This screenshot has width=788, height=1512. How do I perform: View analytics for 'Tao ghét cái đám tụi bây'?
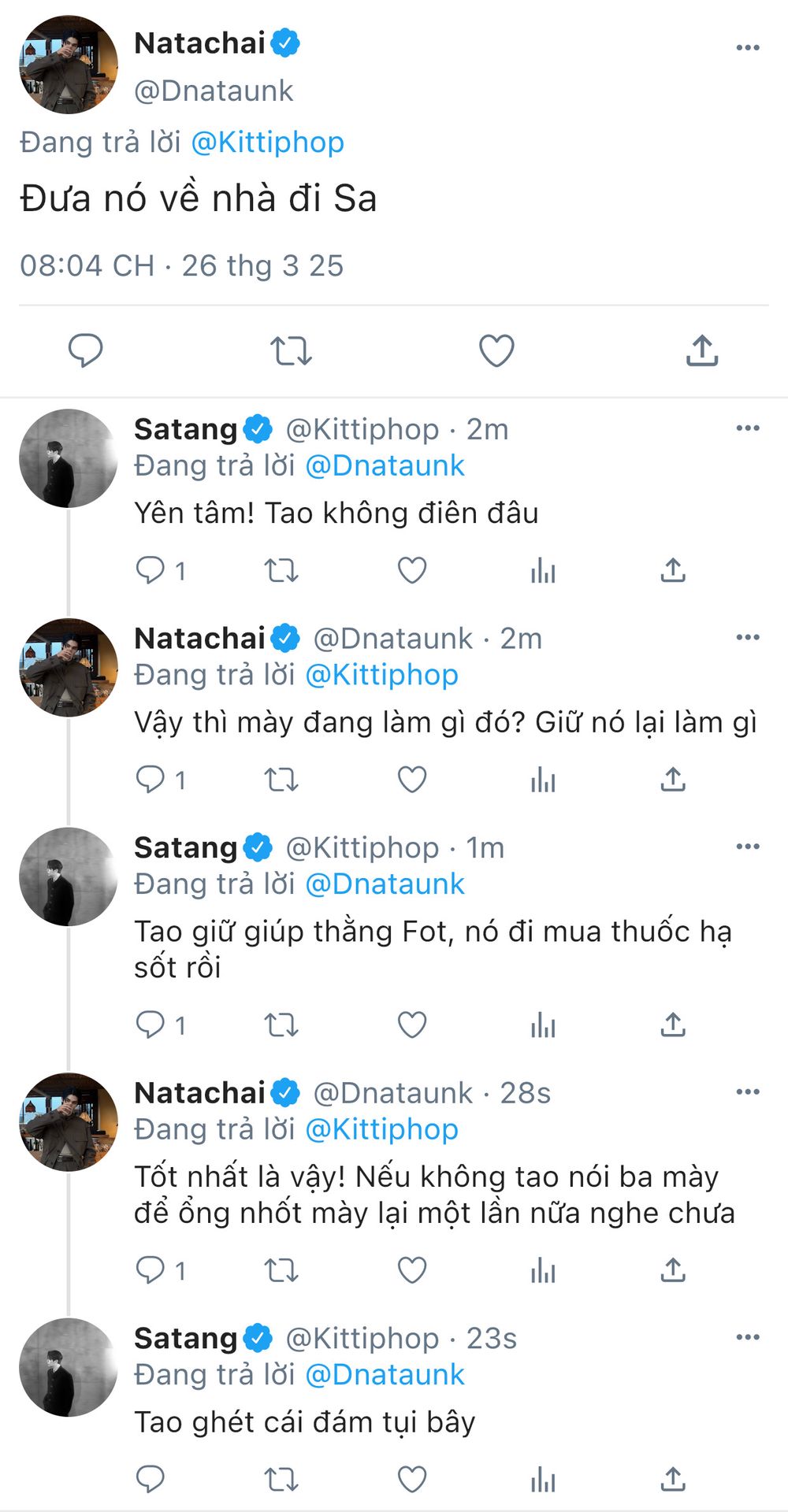[543, 1479]
